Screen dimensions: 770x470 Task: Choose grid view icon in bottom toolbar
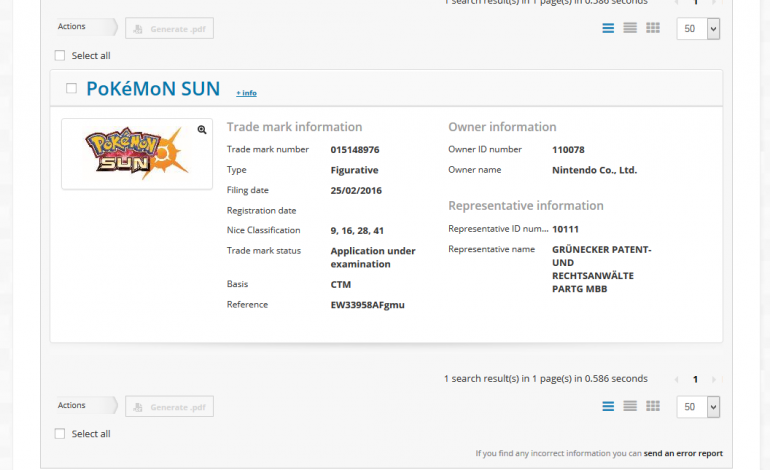click(653, 406)
